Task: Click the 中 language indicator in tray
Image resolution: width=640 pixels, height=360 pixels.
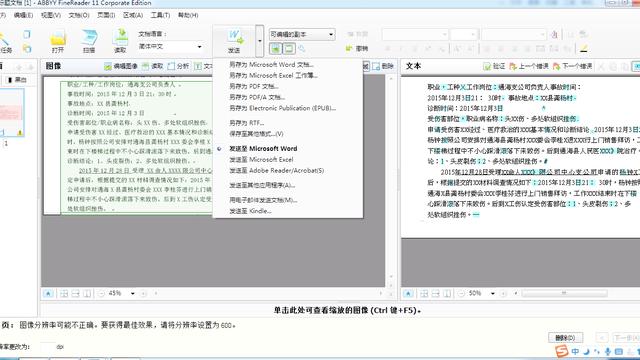Action: (x=575, y=351)
